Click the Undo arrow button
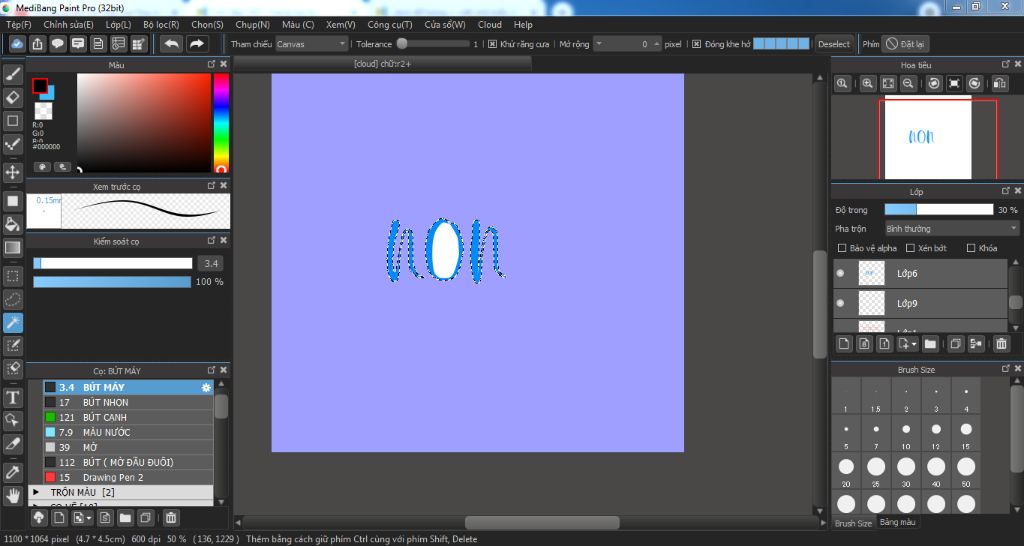The height and width of the screenshot is (546, 1024). coord(172,44)
